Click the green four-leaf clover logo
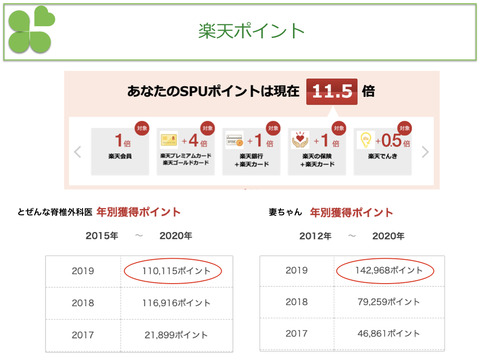 click(x=31, y=30)
